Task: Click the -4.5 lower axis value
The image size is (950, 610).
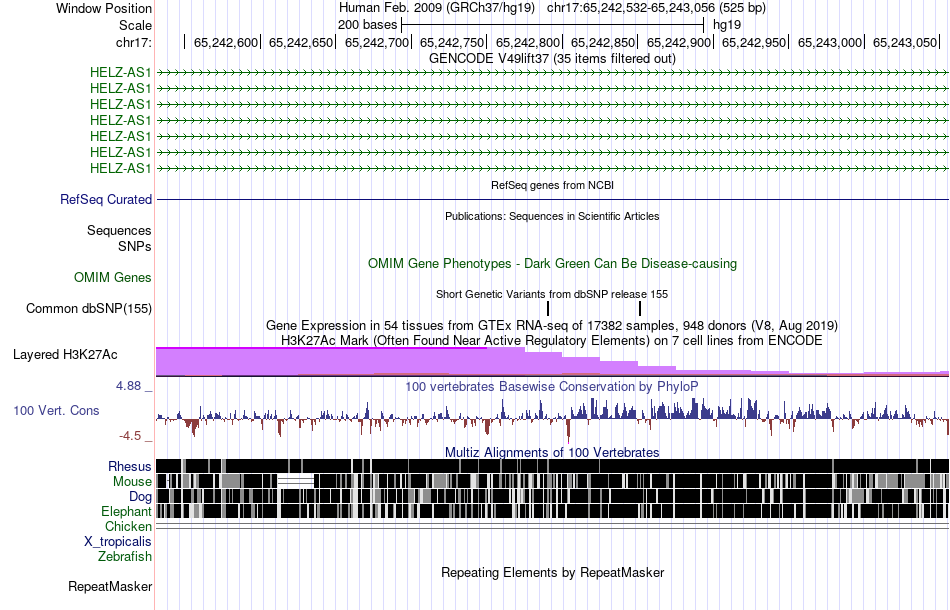Action: point(130,436)
